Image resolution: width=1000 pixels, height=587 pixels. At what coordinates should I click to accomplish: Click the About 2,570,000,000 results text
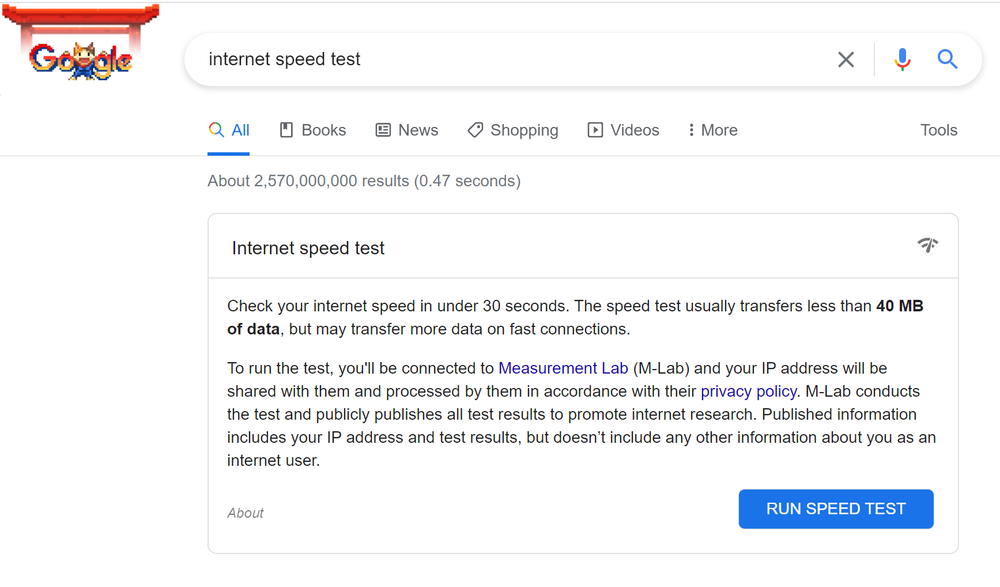tap(363, 181)
